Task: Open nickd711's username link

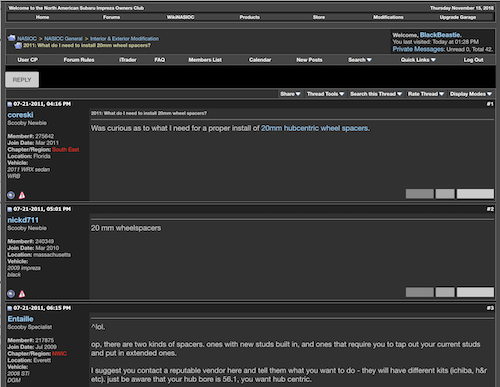Action: 23,220
